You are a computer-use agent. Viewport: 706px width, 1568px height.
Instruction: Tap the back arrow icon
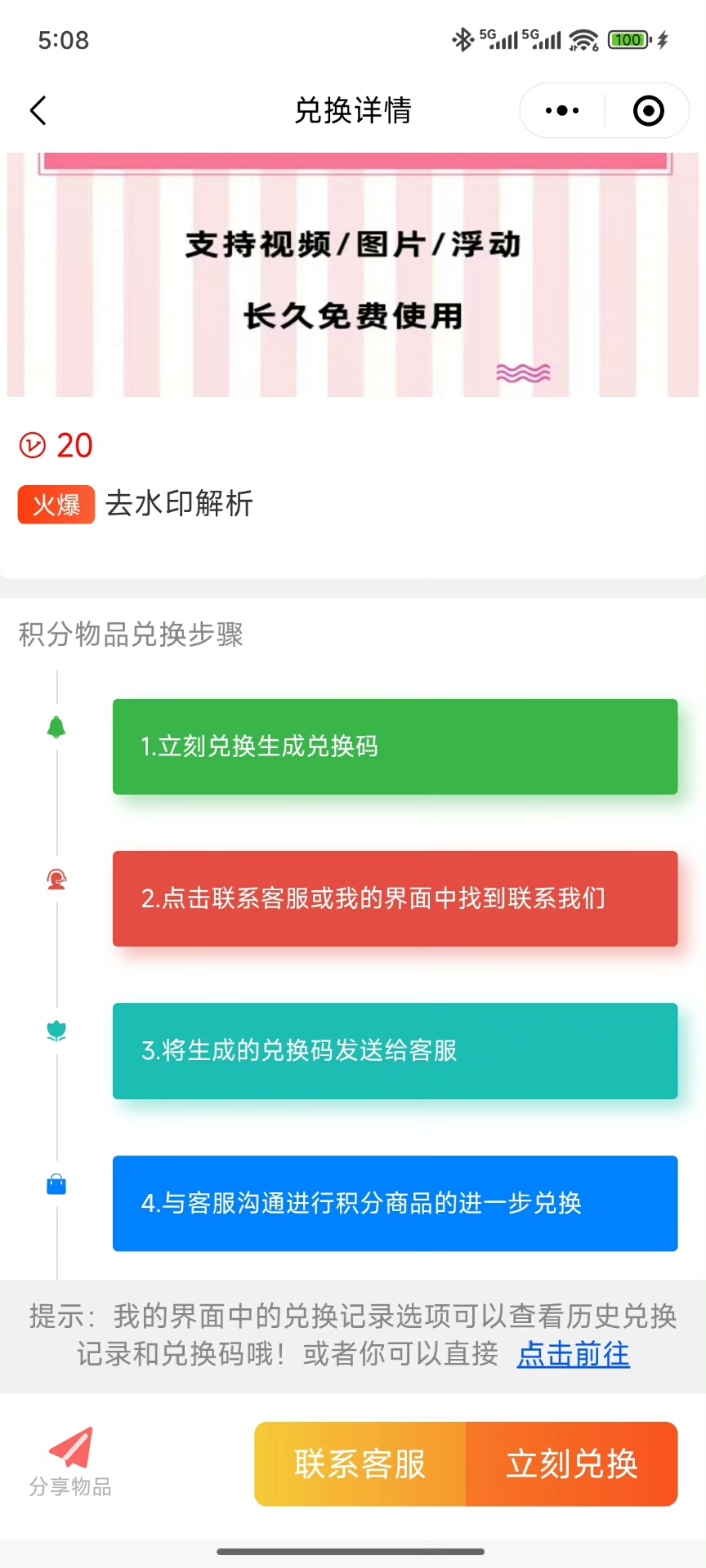click(x=38, y=110)
